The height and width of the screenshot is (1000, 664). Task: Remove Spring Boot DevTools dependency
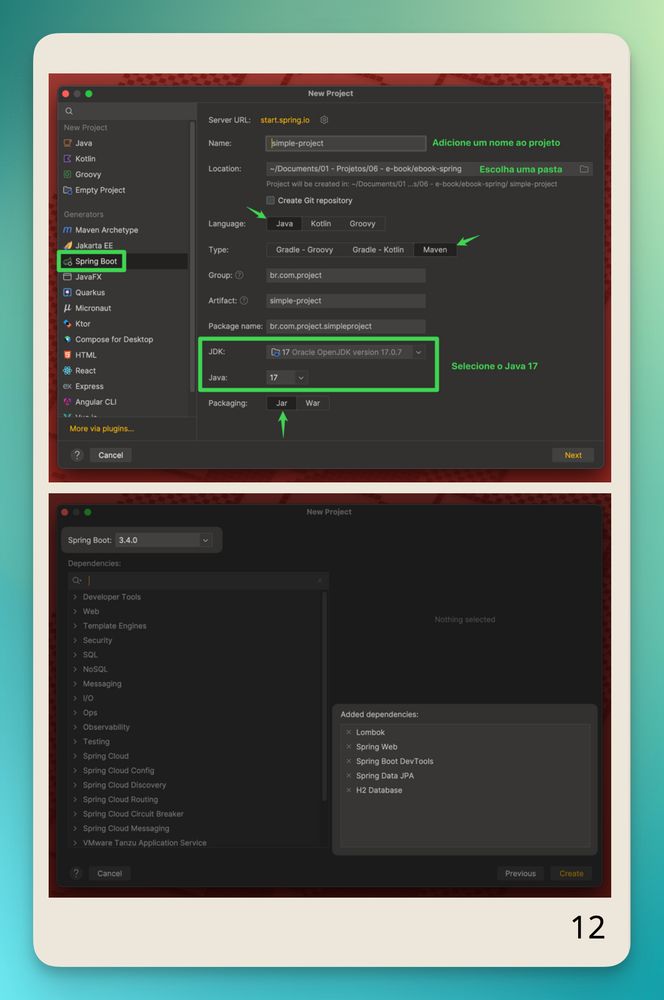(348, 761)
